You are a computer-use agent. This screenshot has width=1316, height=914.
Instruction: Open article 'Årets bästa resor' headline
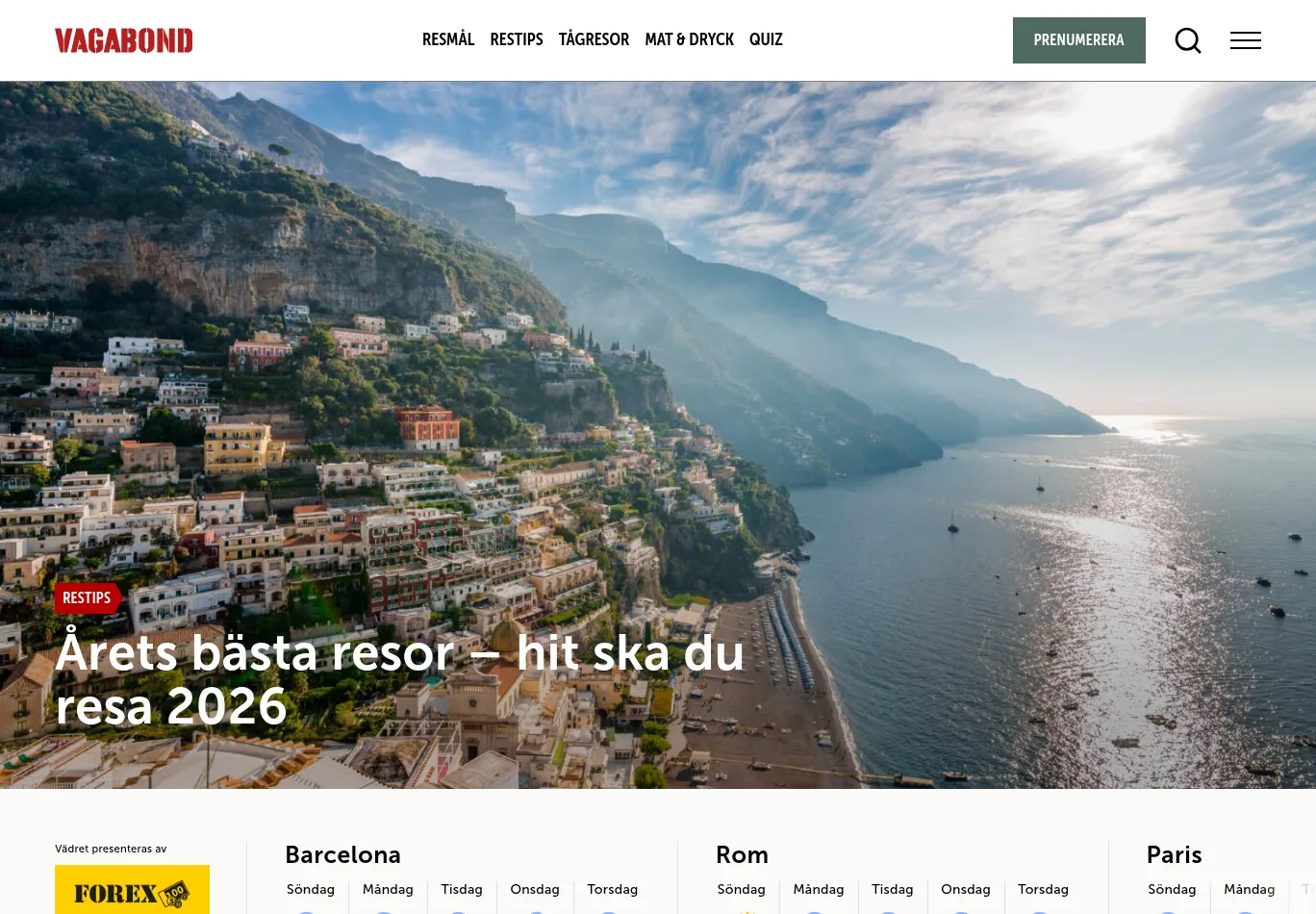click(400, 678)
